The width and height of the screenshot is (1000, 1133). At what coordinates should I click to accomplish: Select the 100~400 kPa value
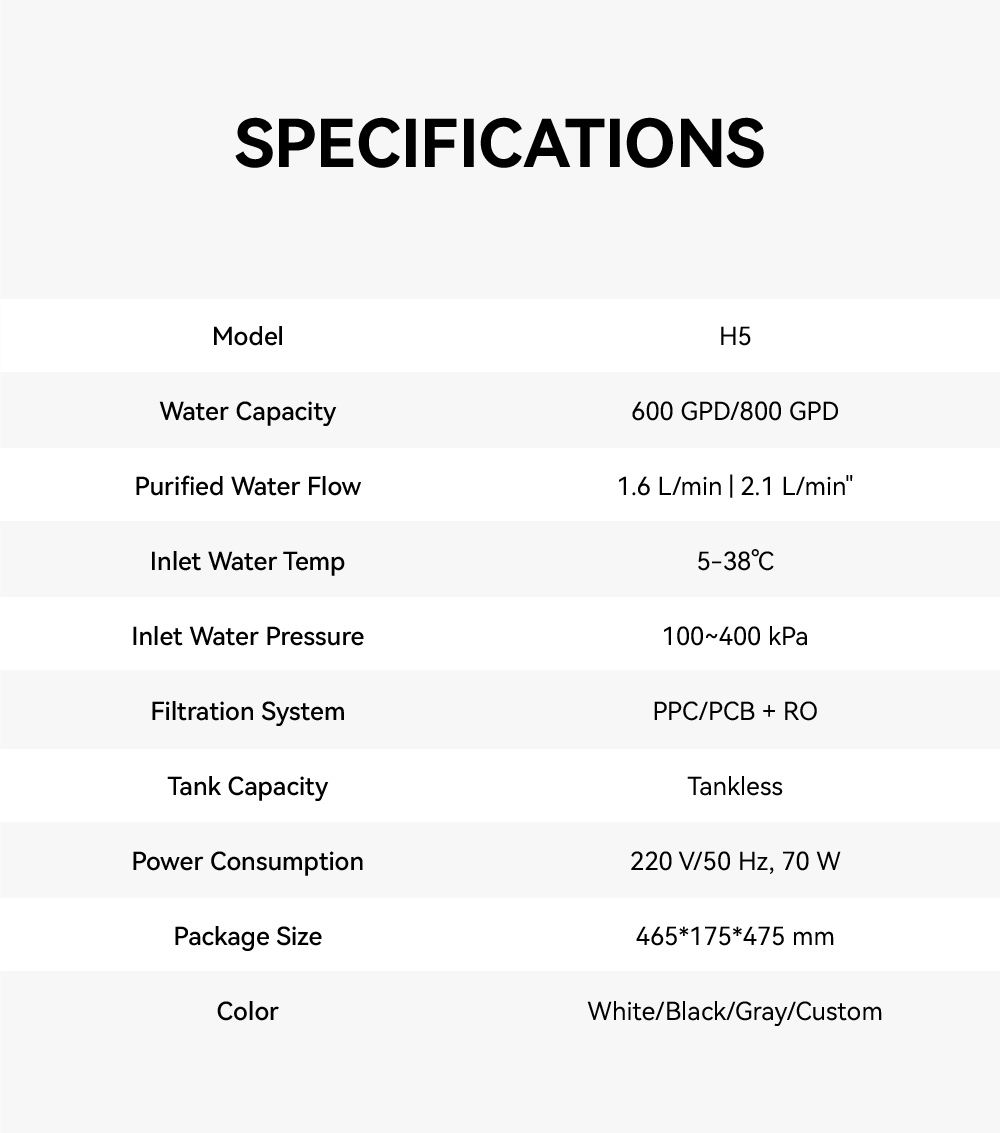(x=735, y=636)
